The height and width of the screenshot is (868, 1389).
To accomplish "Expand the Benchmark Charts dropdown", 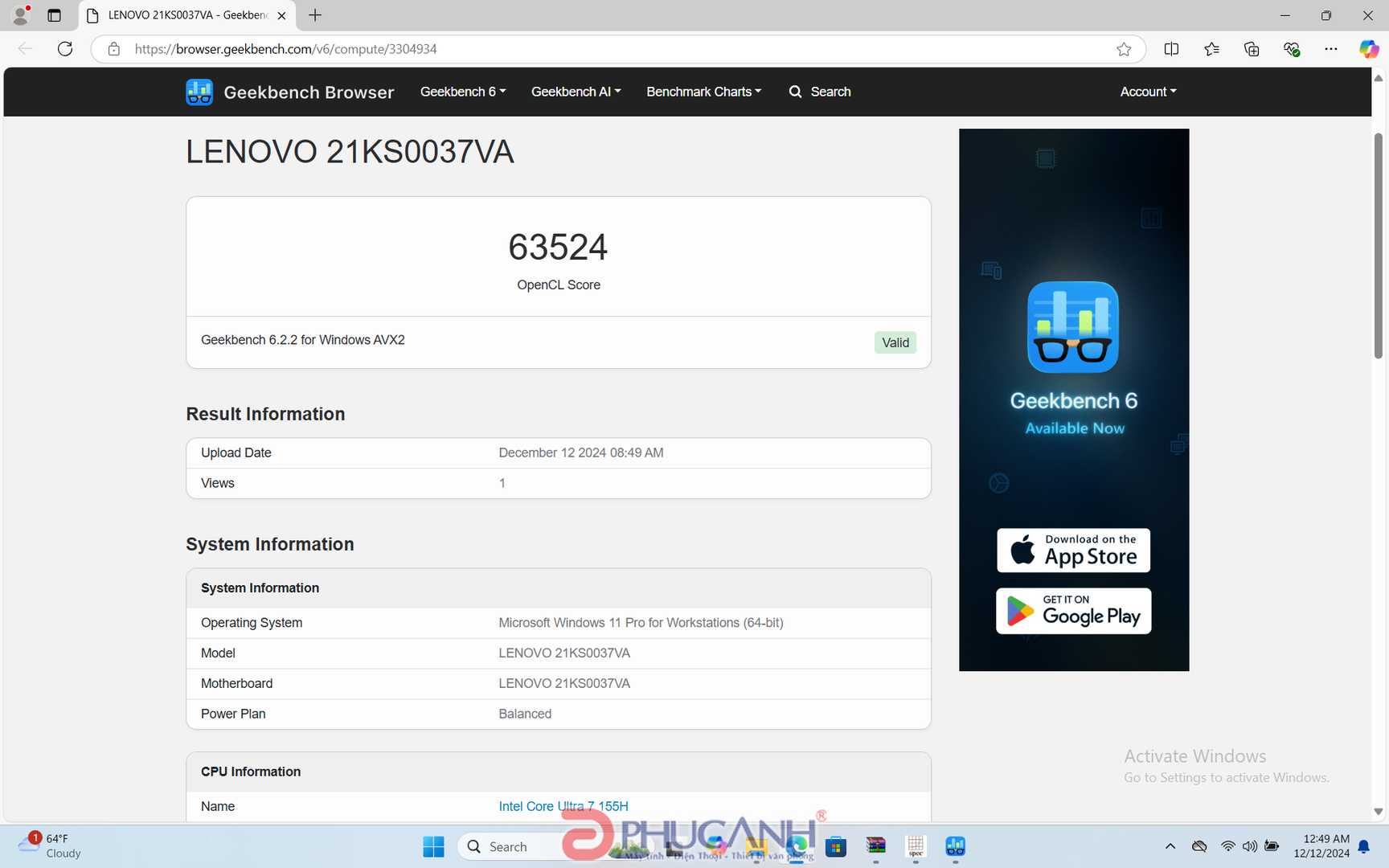I will 703,92.
